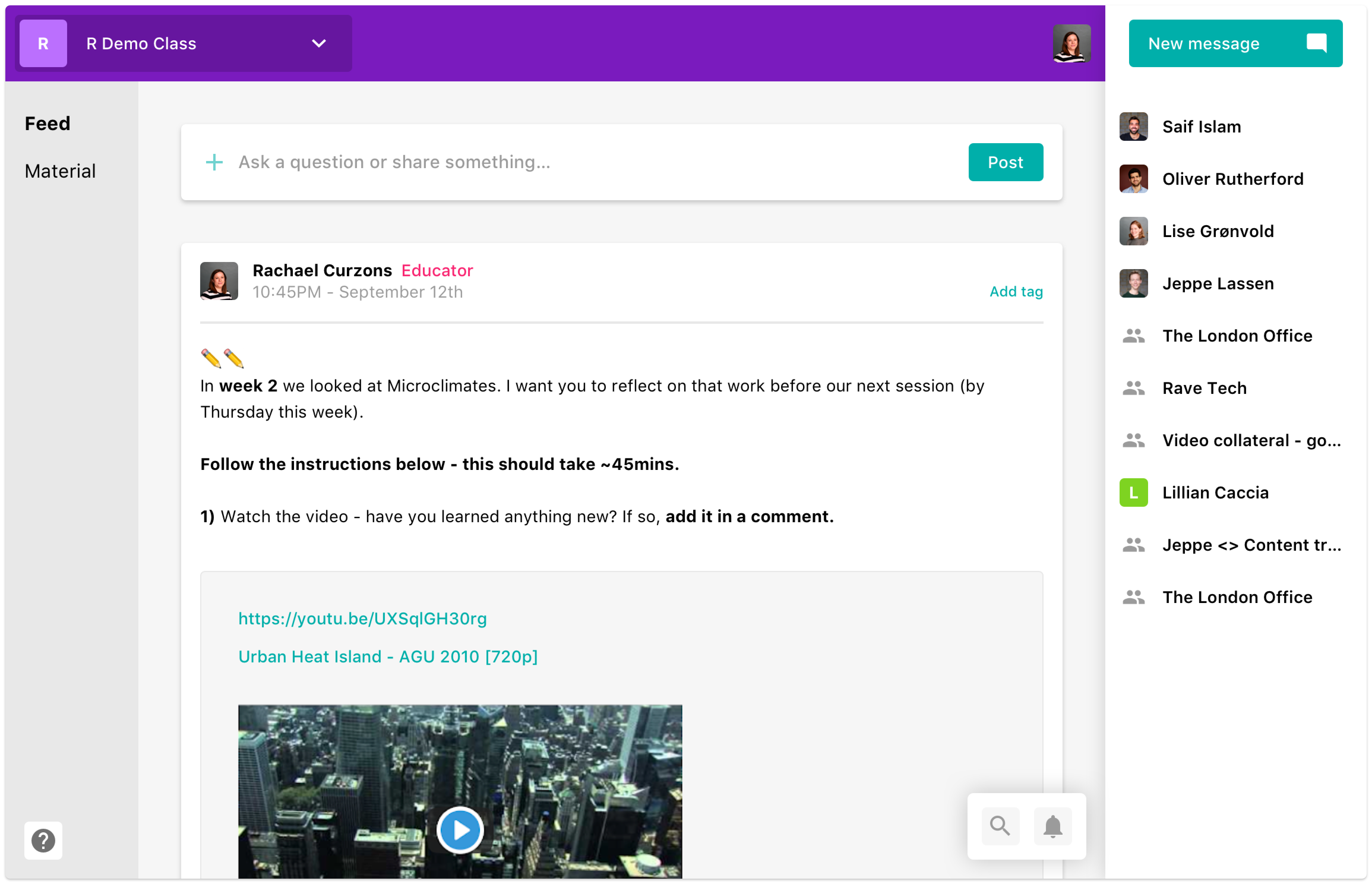Viewport: 1372px width, 884px height.
Task: Click the Video collateral group icon
Action: [x=1133, y=440]
